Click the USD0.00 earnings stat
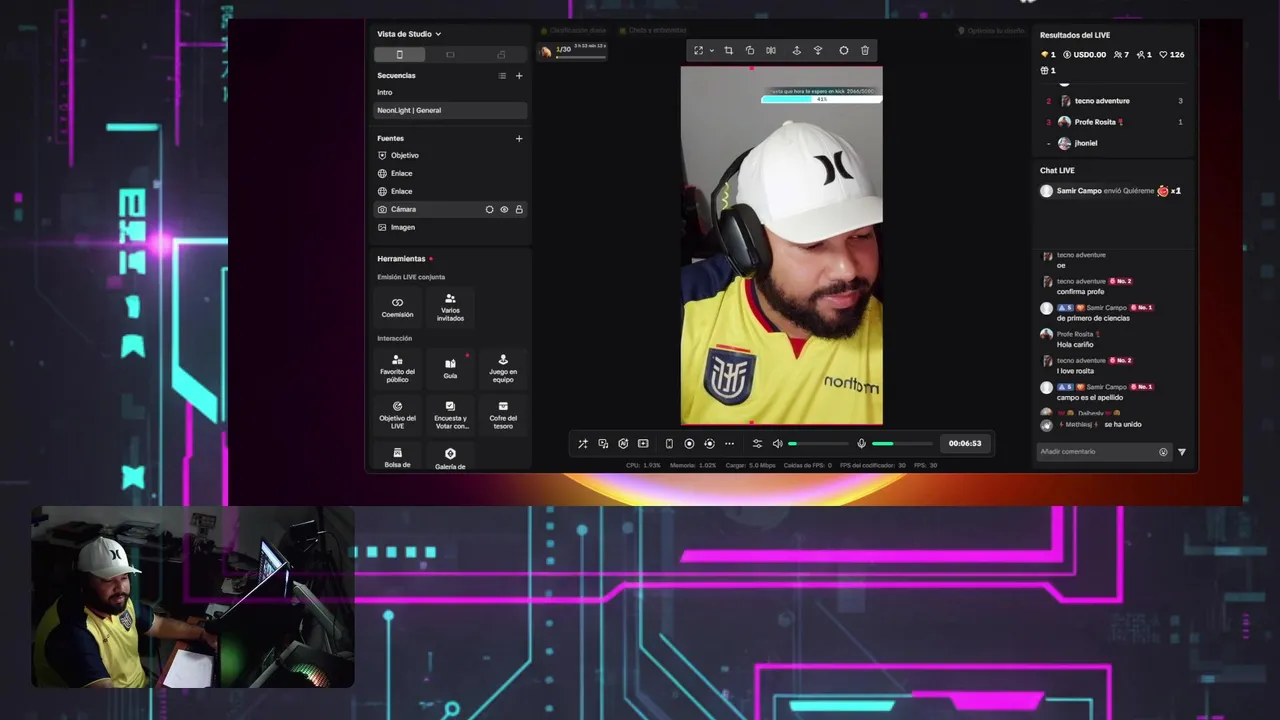The image size is (1280, 720). point(1084,55)
